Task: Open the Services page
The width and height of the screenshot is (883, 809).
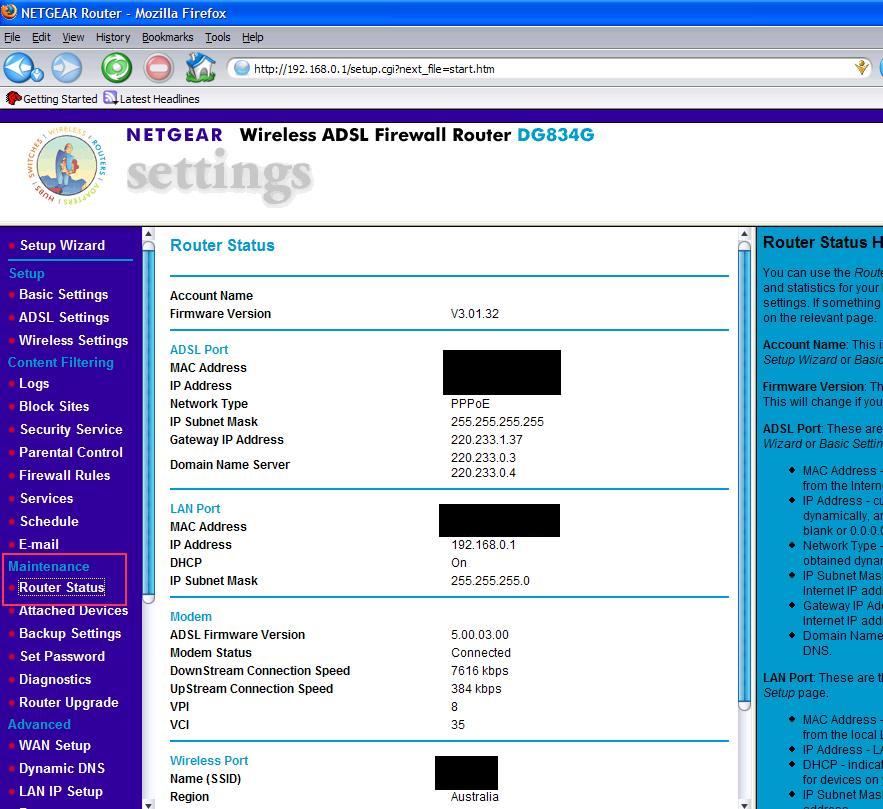Action: [47, 499]
